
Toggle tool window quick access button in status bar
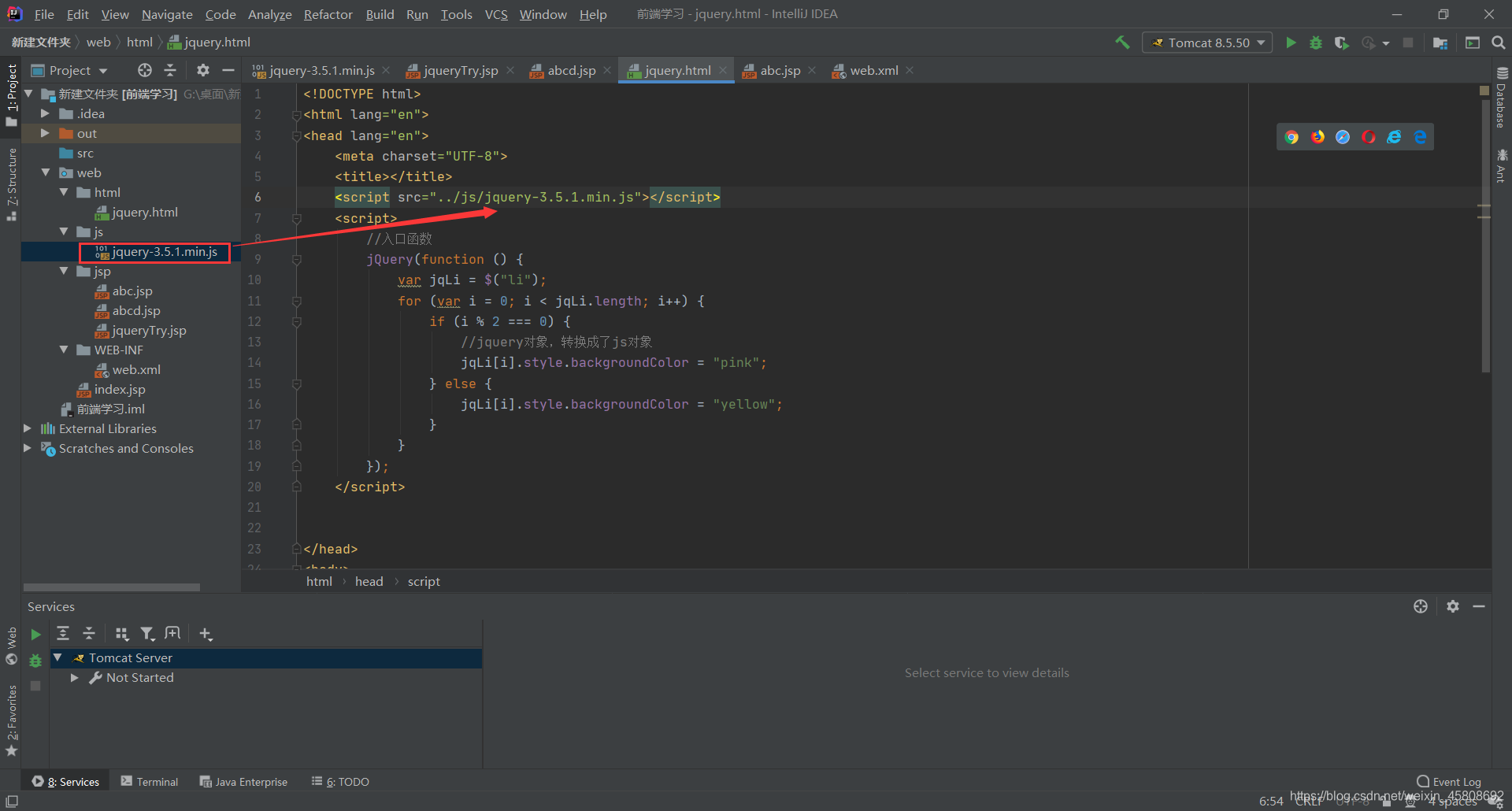[x=12, y=802]
